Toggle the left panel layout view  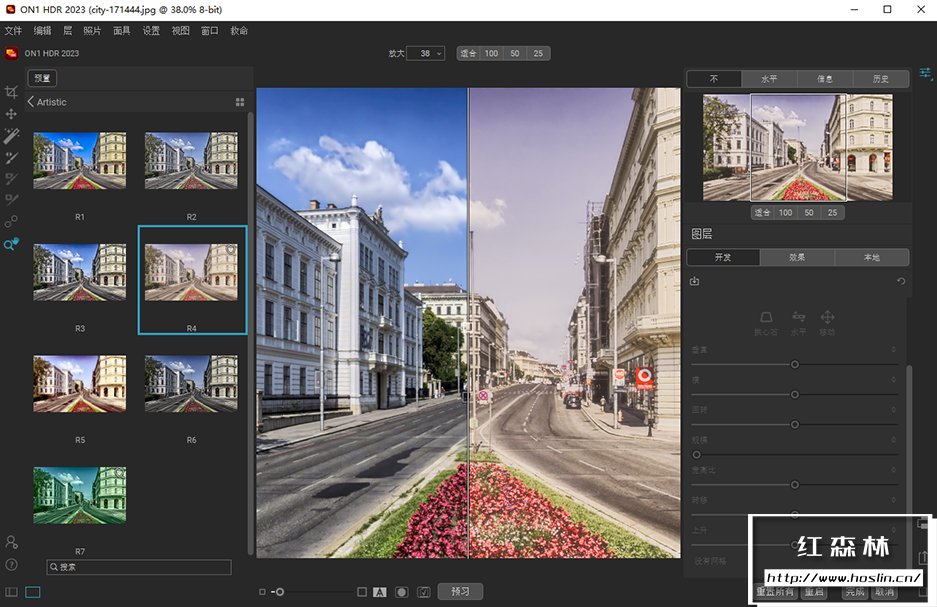pos(11,592)
